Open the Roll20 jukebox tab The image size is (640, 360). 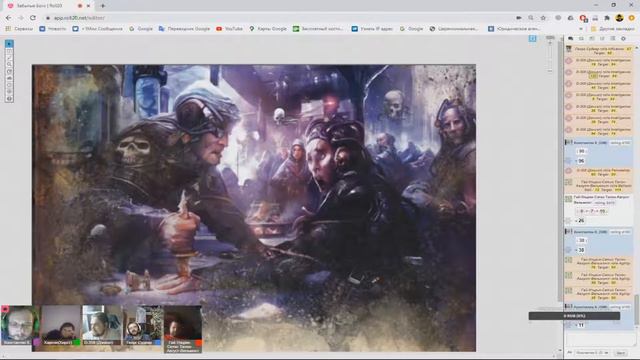[x=602, y=38]
